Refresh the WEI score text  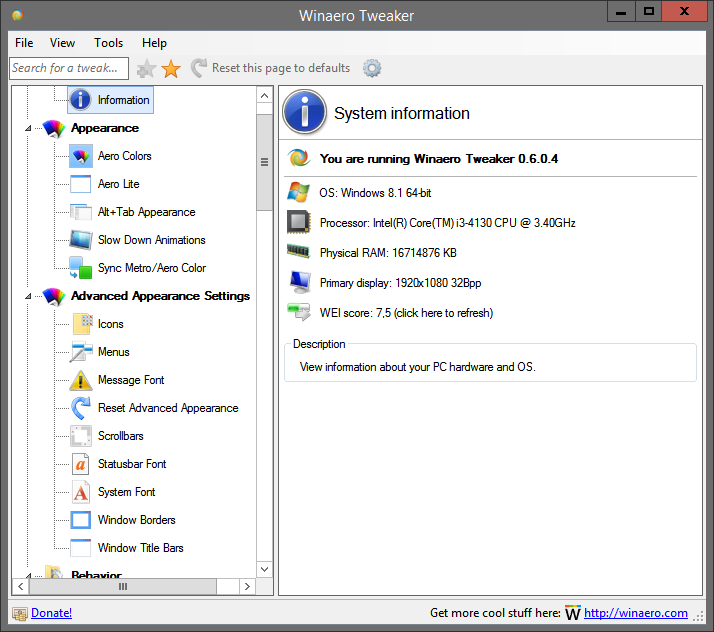(x=406, y=313)
